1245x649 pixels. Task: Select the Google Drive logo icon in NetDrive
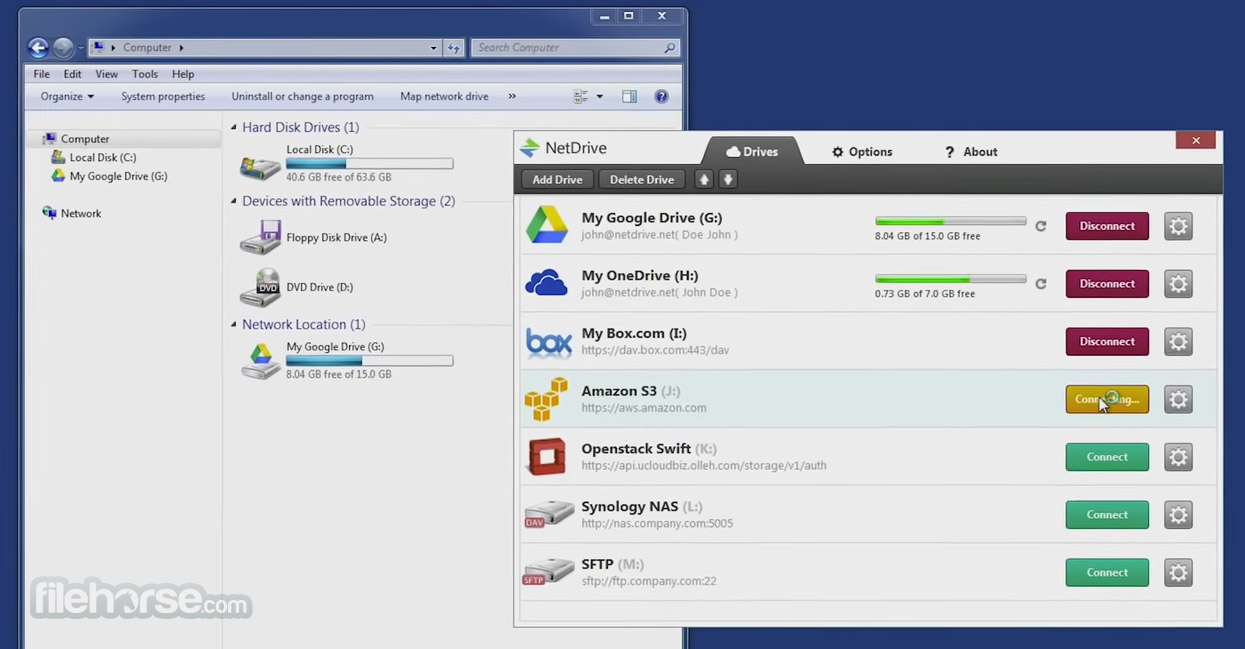547,225
